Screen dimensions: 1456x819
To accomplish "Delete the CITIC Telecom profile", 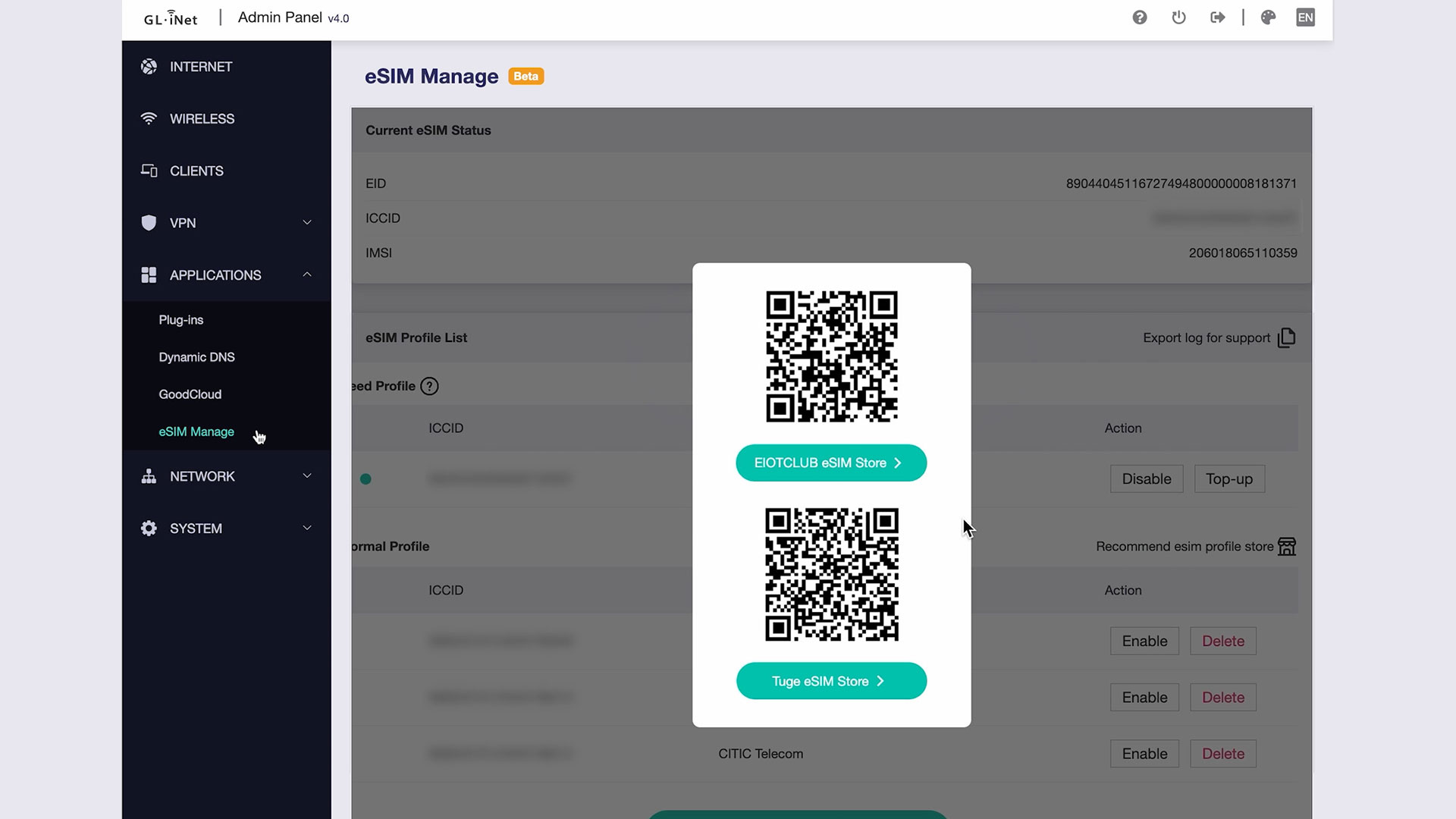I will click(1223, 754).
